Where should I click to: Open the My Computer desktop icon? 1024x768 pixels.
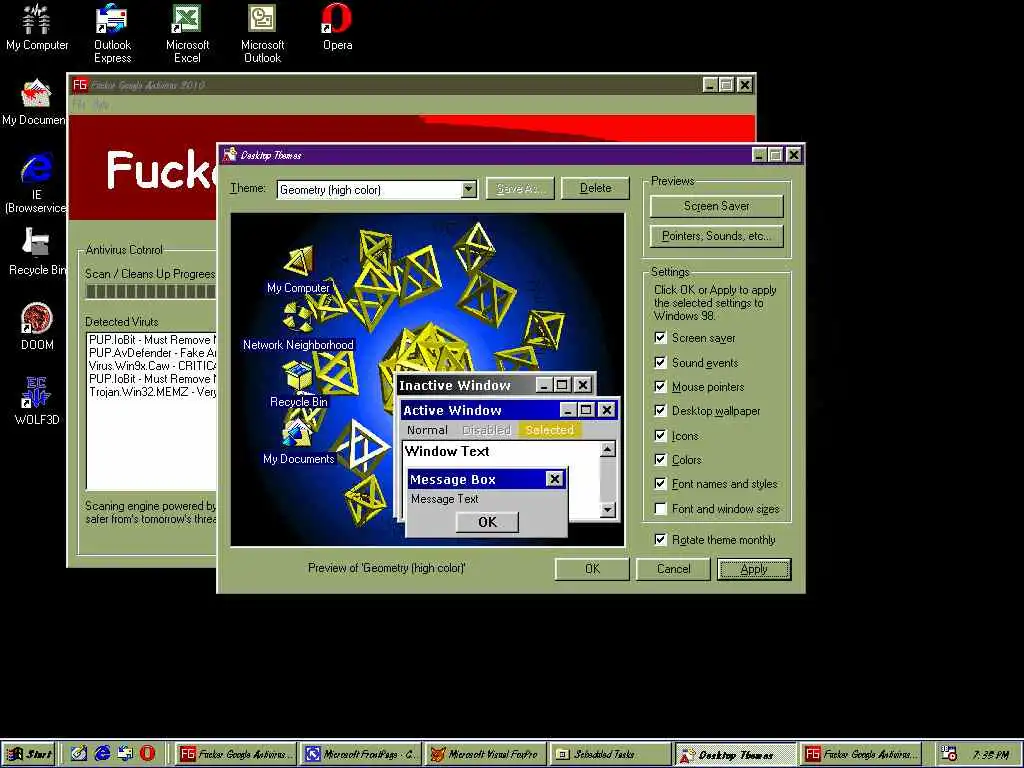[37, 27]
